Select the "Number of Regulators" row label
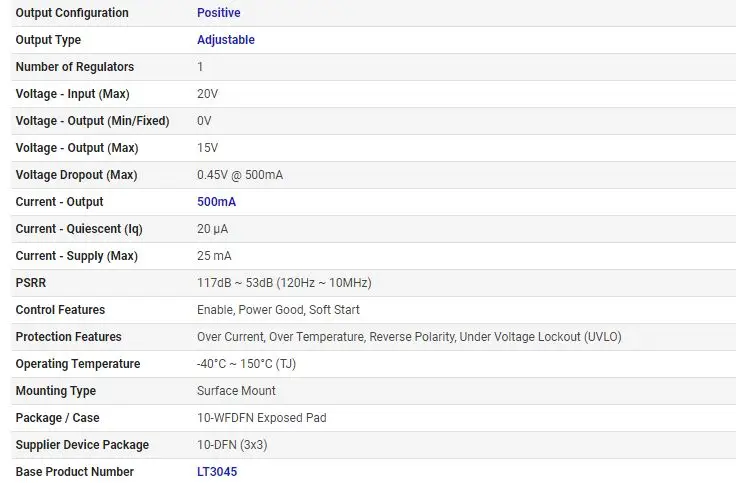The width and height of the screenshot is (736, 483). 75,67
